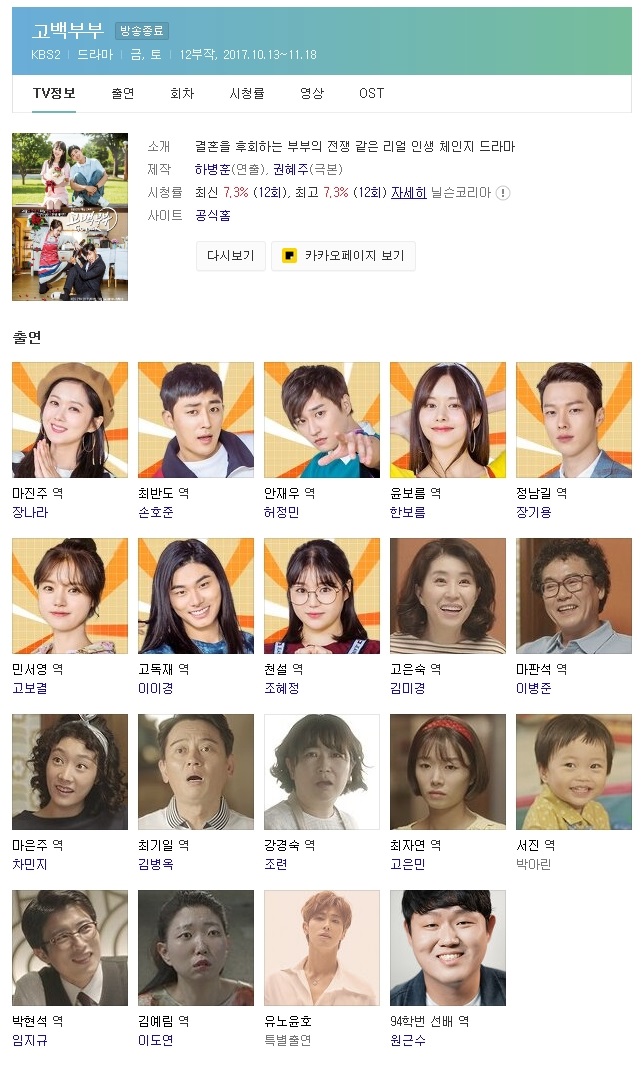This screenshot has width=644, height=1072.
Task: Open the 공식홈 site link
Action: coord(213,215)
